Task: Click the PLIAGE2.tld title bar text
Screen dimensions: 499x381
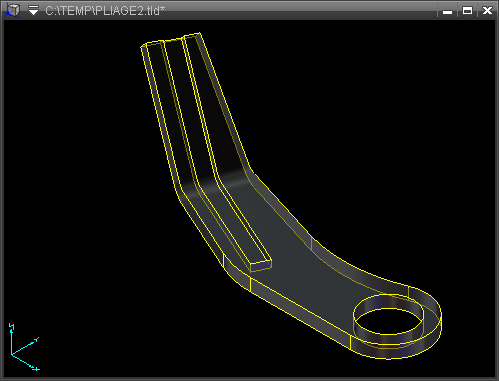Action: 105,11
